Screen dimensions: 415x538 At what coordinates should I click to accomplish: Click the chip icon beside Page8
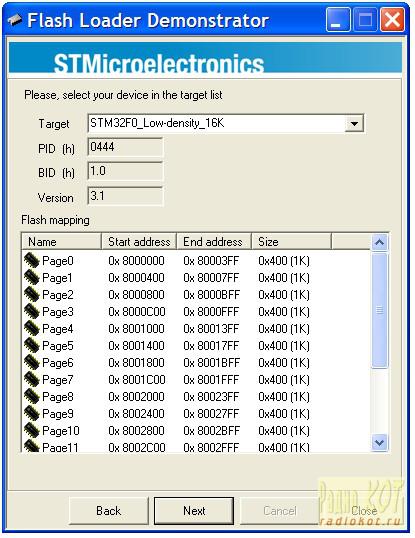pos(32,396)
